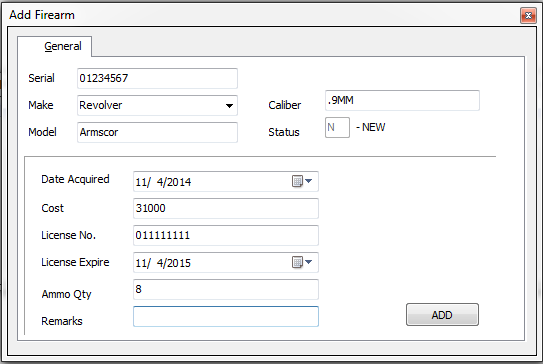543x364 pixels.
Task: Open the Date Acquired calendar picker
Action: tap(302, 181)
